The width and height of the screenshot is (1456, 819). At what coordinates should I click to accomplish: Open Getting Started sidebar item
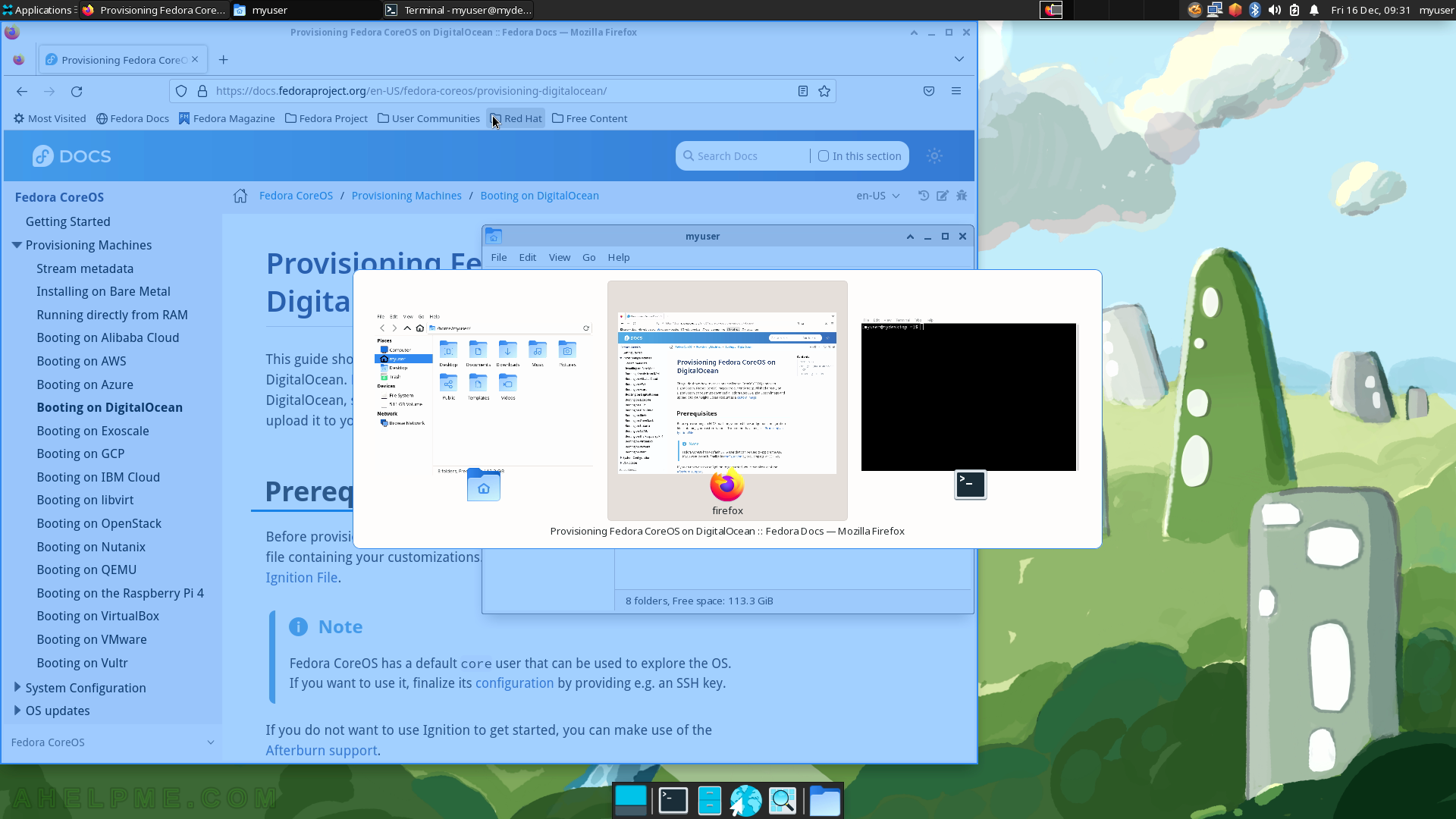point(68,221)
